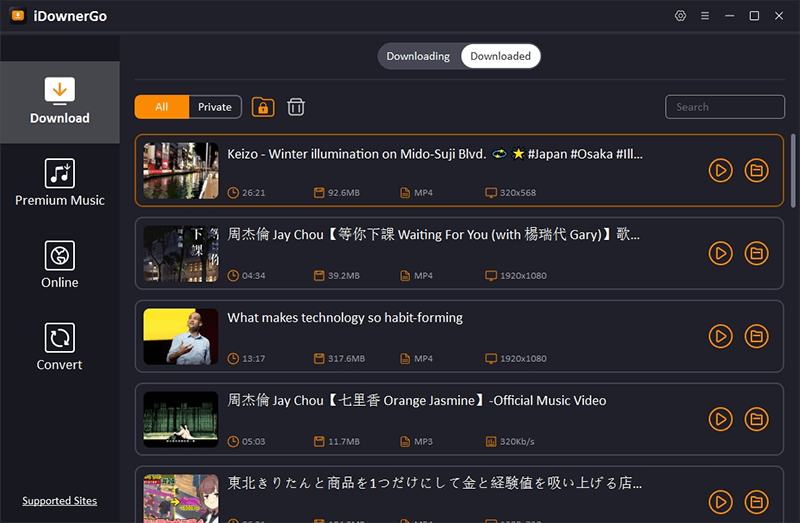Switch to the Downloading tab
This screenshot has width=800, height=523.
click(x=418, y=56)
